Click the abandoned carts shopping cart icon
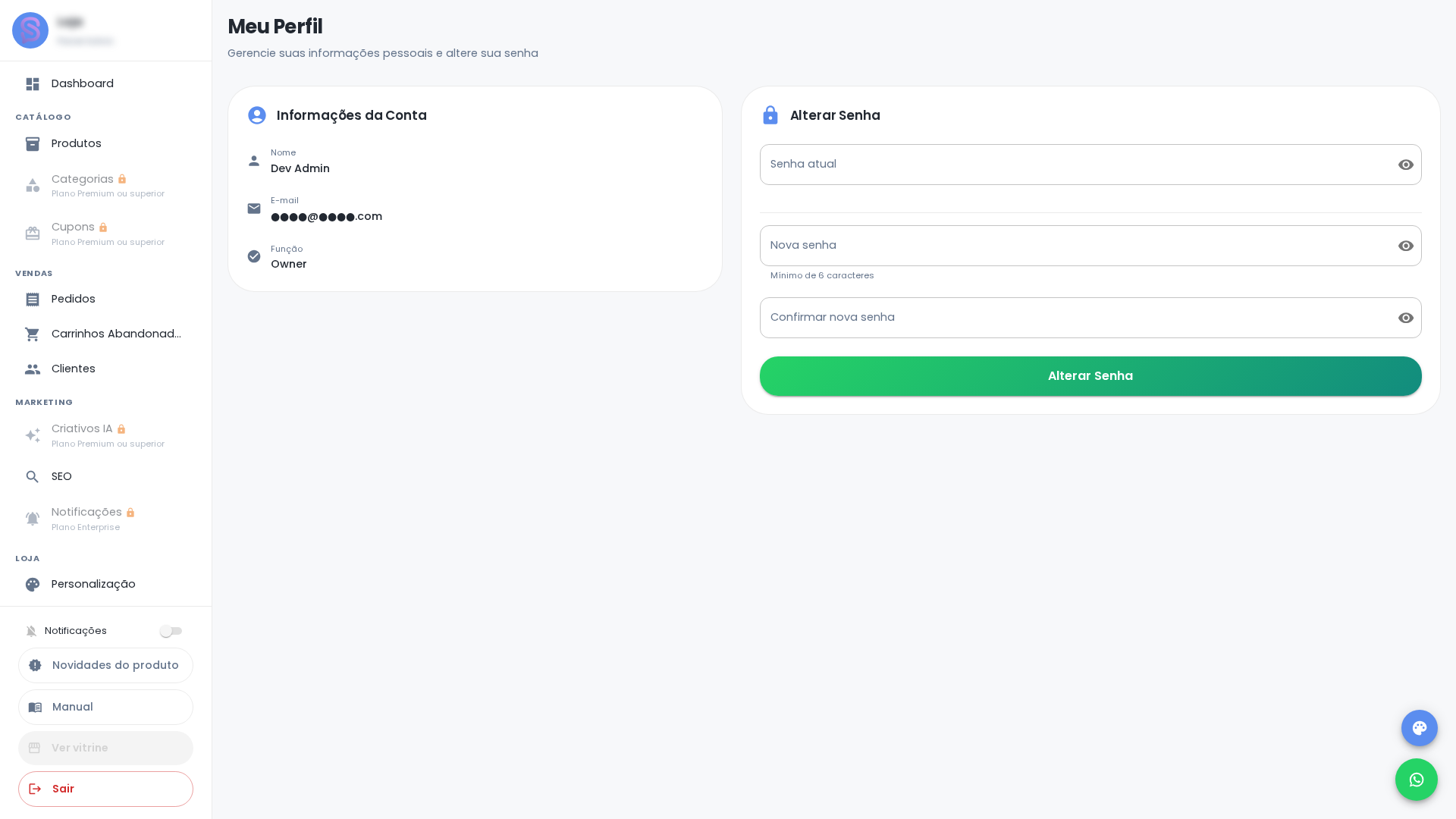1456x819 pixels. (x=33, y=334)
